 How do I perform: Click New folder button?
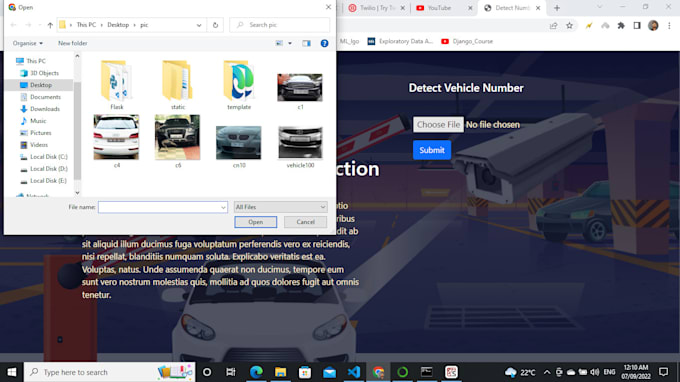(73, 43)
